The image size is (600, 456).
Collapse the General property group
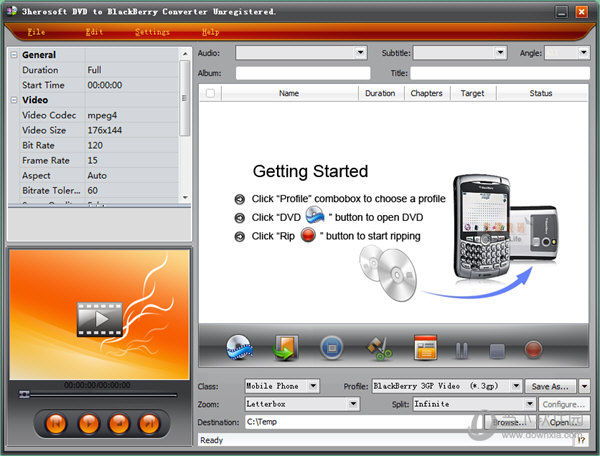(14, 55)
